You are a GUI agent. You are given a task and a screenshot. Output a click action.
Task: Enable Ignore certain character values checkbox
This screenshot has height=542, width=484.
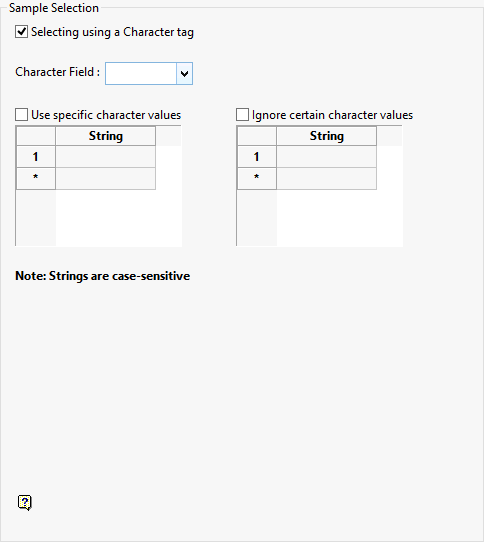242,115
